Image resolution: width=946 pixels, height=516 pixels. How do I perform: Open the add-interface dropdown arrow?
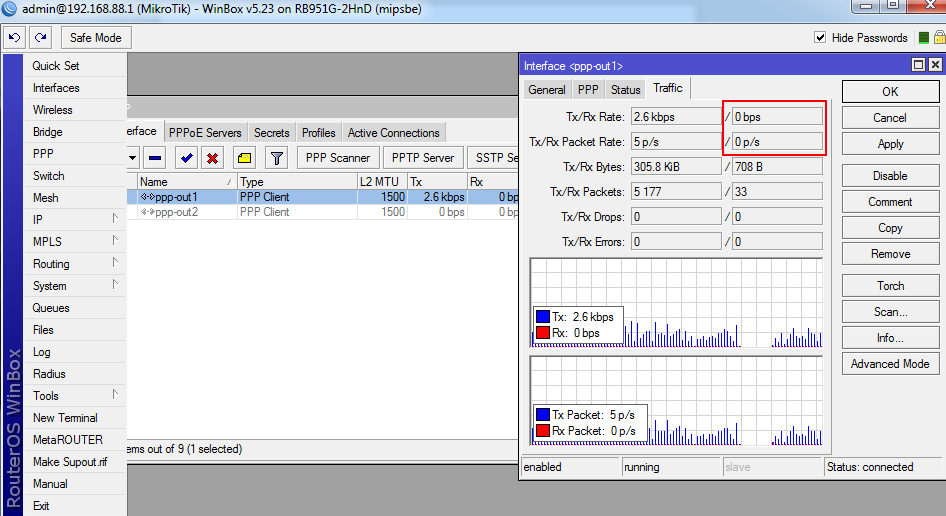tap(132, 158)
